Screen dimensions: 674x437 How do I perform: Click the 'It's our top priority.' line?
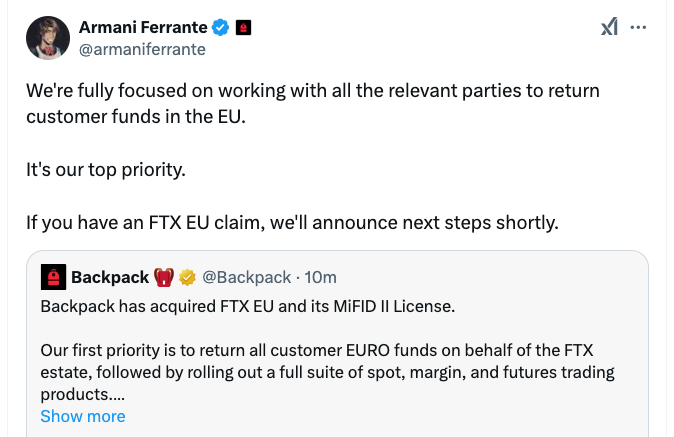click(x=106, y=168)
